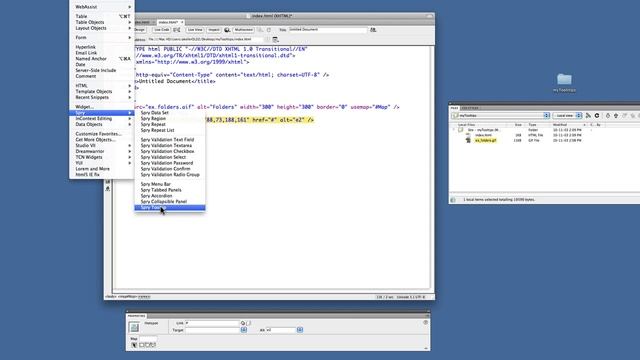Choose Spry Validation Password
The height and width of the screenshot is (360, 640).
170,163
